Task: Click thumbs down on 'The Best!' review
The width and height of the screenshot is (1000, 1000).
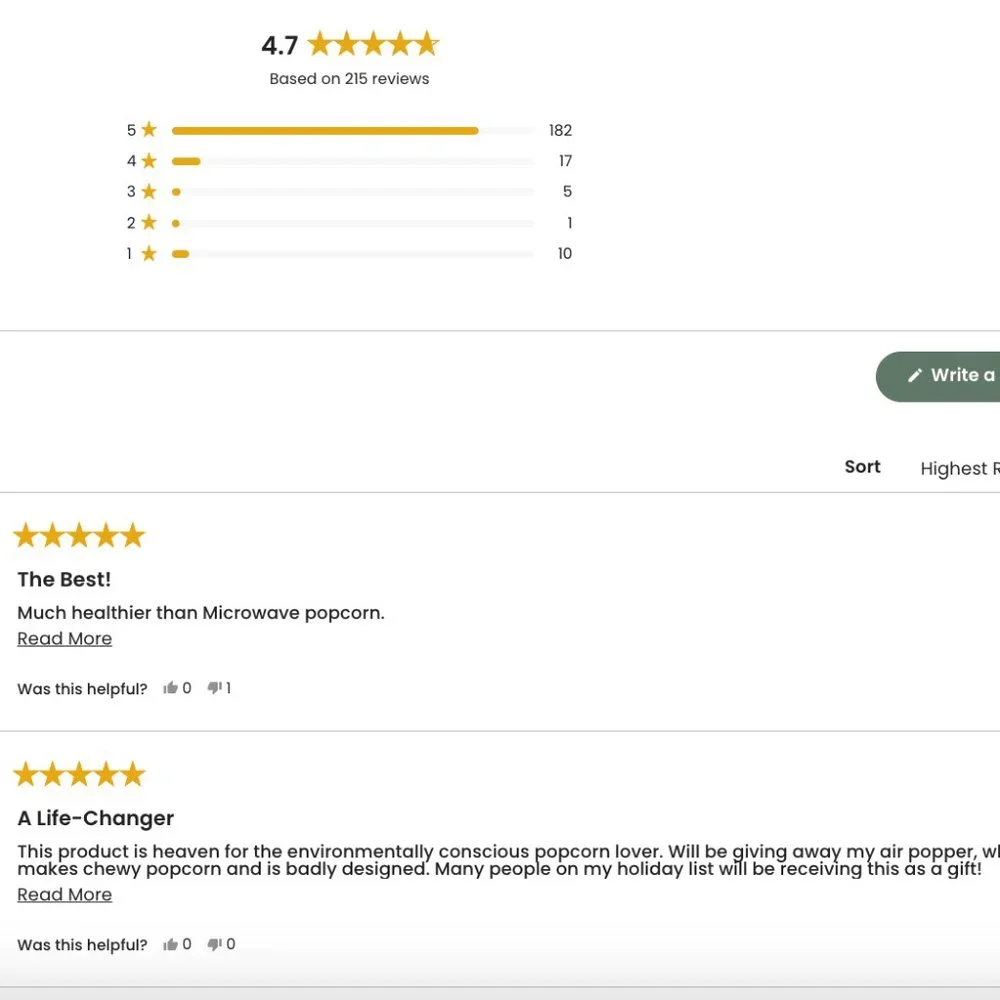Action: click(x=214, y=688)
